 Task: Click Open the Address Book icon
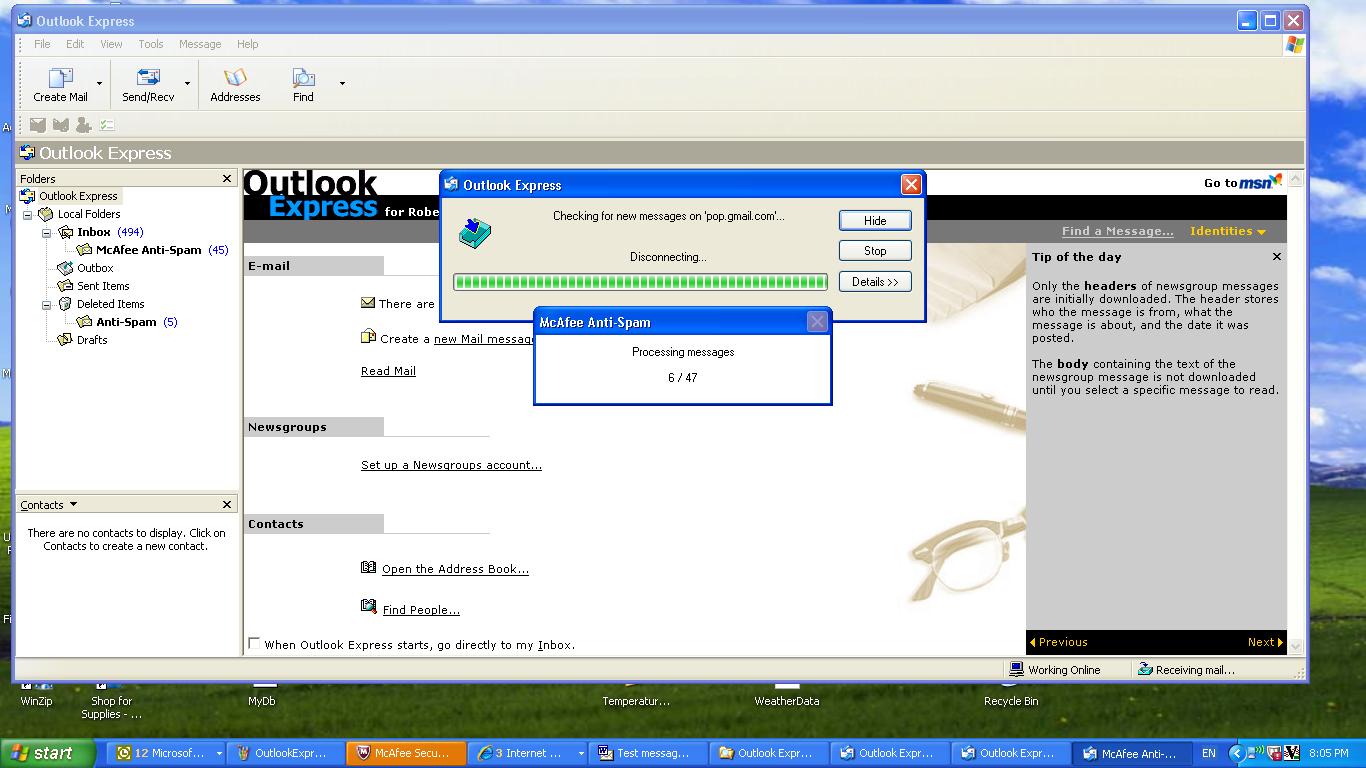pos(368,568)
